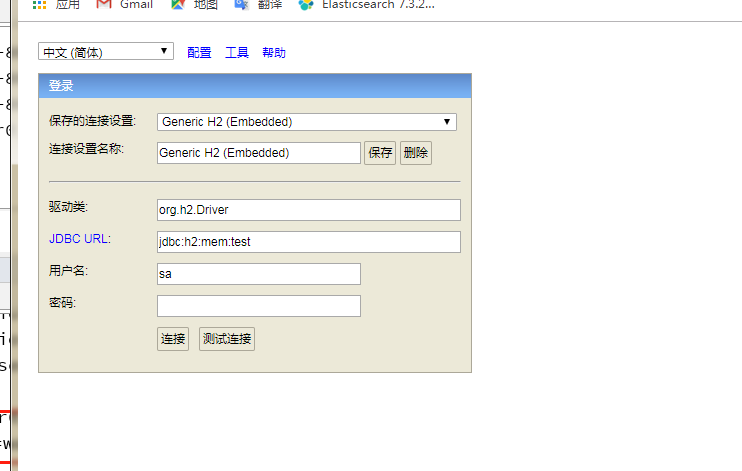Expand the language dropdown 中文 (简体)
The image size is (742, 471).
pyautogui.click(x=106, y=52)
